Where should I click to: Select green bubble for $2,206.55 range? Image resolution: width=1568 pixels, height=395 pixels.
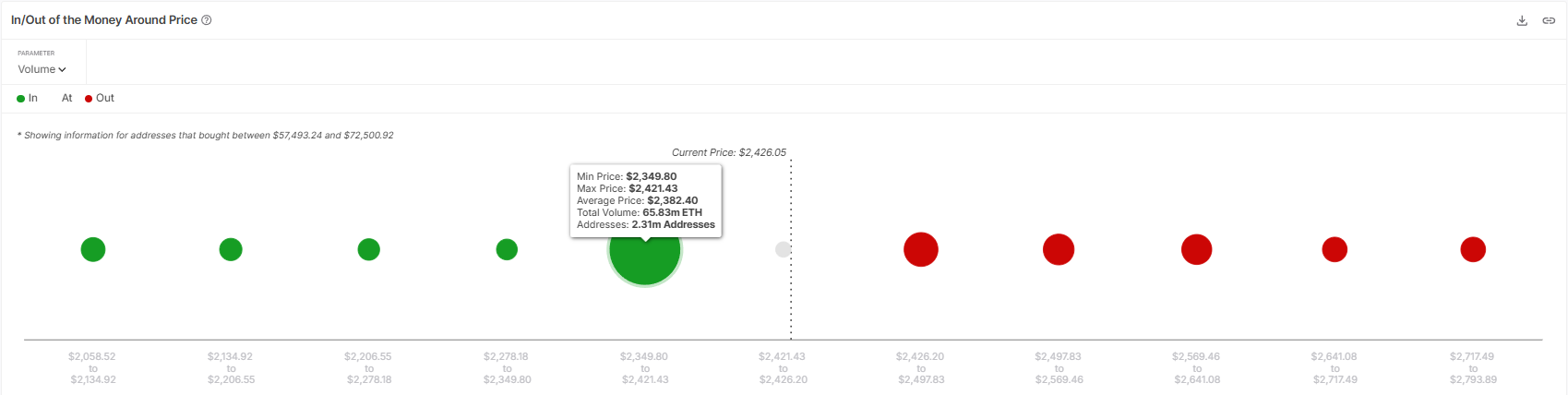369,249
